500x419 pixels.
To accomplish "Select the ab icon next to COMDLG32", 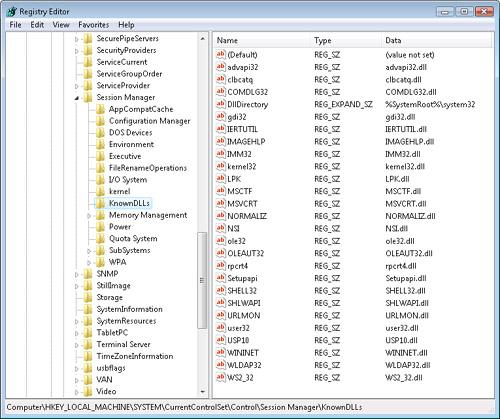I will click(x=220, y=91).
